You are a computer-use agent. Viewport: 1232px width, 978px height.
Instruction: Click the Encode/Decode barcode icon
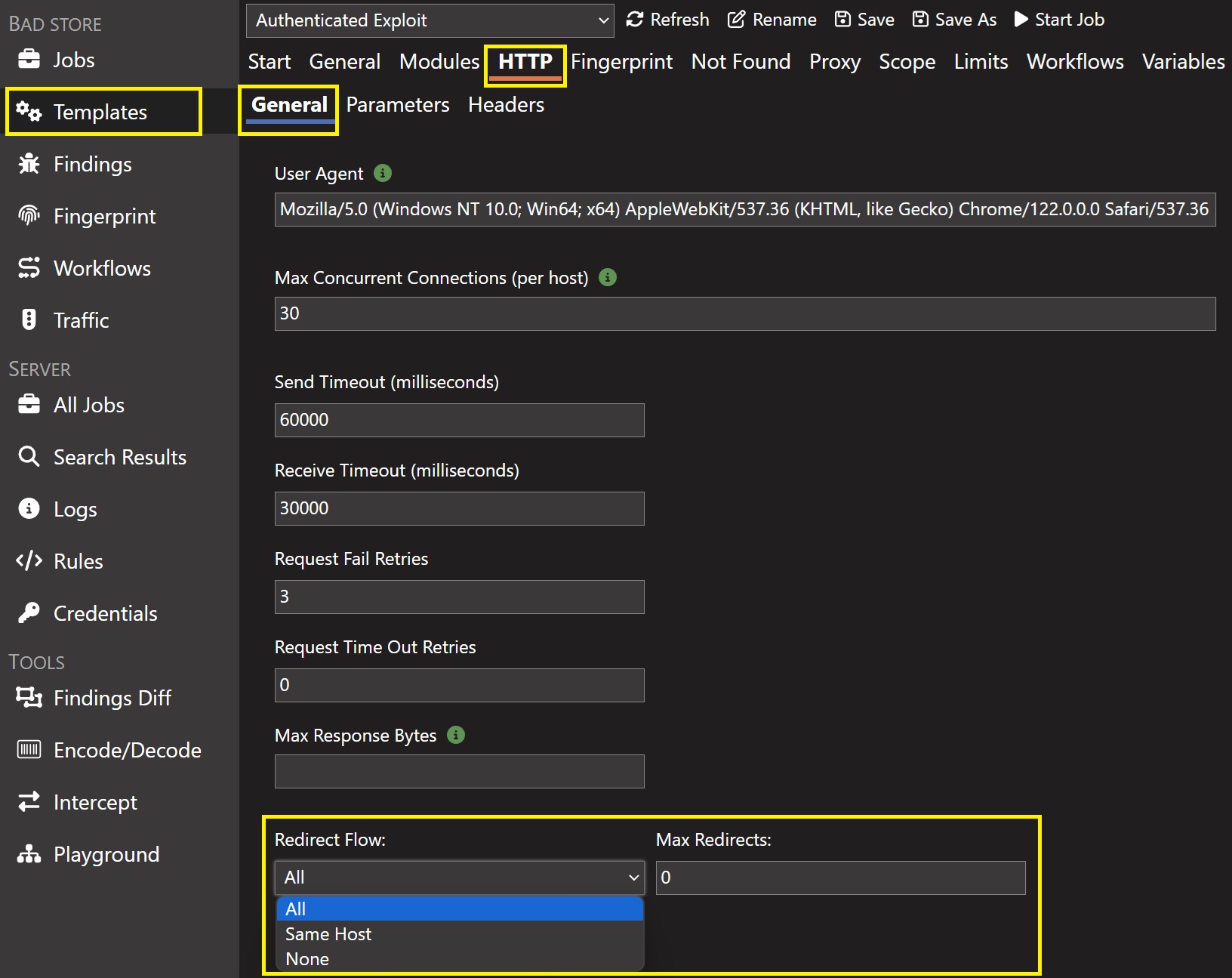(x=29, y=750)
